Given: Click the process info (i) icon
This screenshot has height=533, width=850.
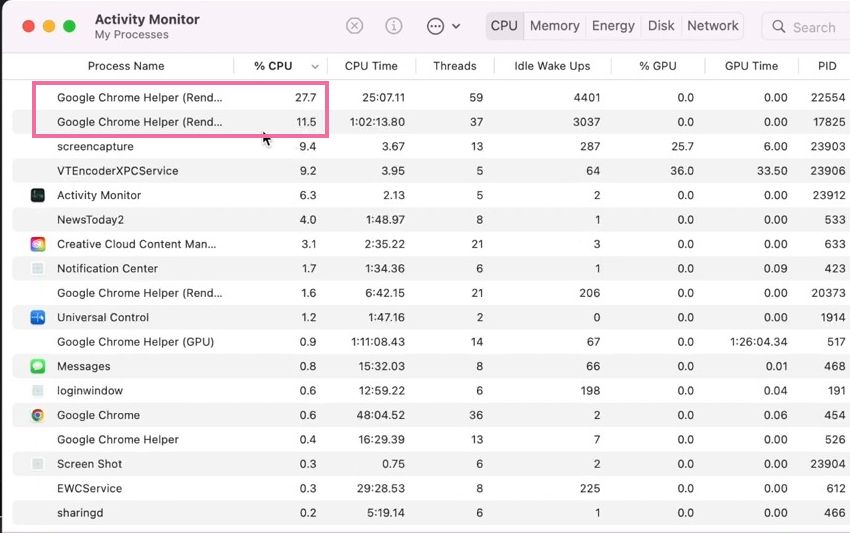Looking at the screenshot, I should click(x=394, y=26).
